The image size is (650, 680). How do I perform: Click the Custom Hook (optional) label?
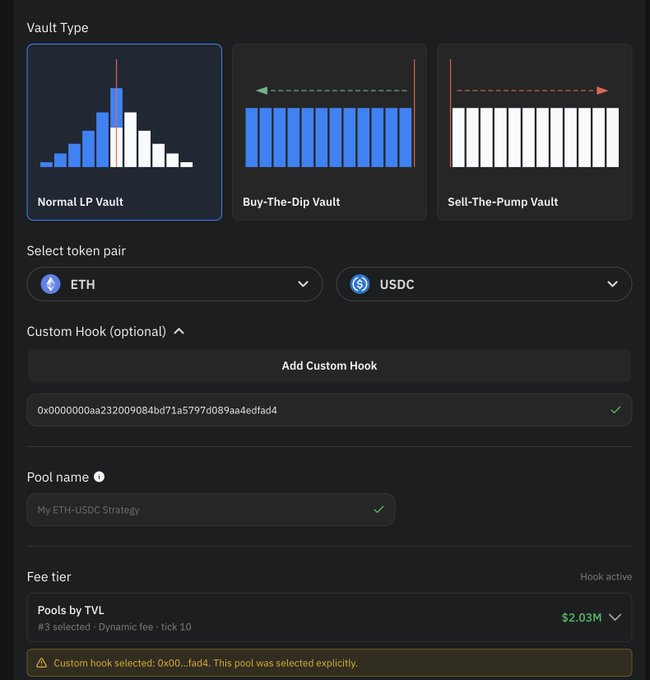pyautogui.click(x=96, y=332)
